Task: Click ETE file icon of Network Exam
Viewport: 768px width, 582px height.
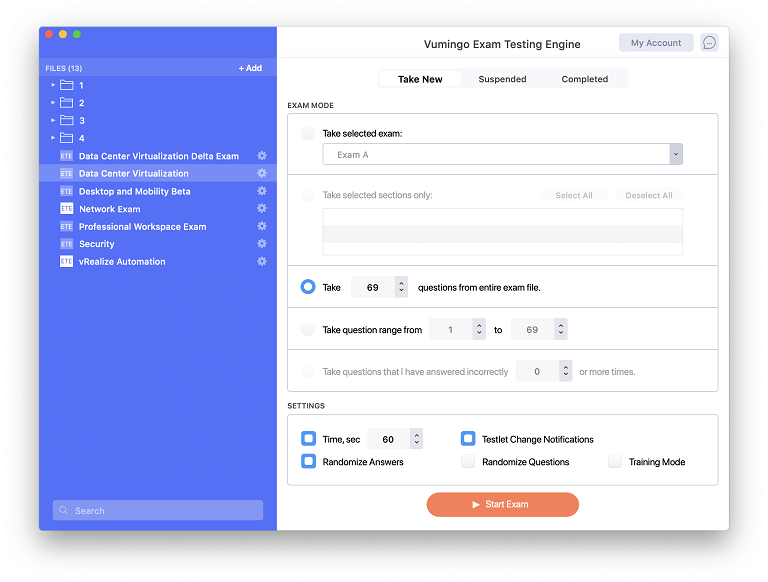Action: click(67, 209)
